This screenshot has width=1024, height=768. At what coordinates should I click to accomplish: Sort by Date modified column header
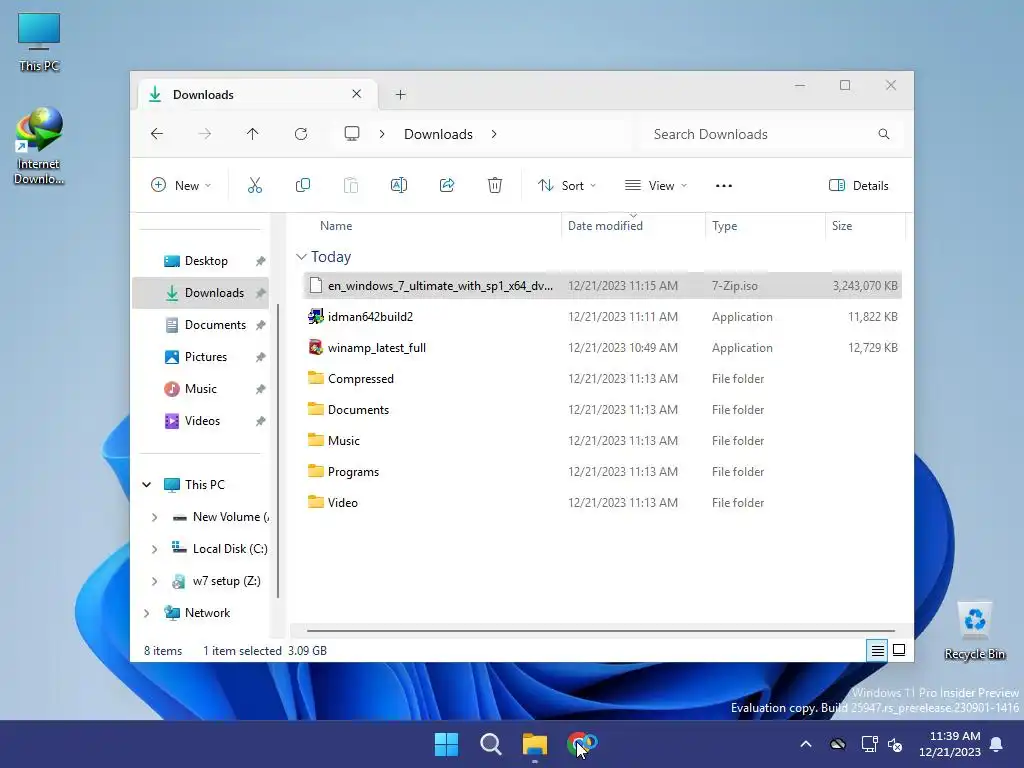[633, 226]
